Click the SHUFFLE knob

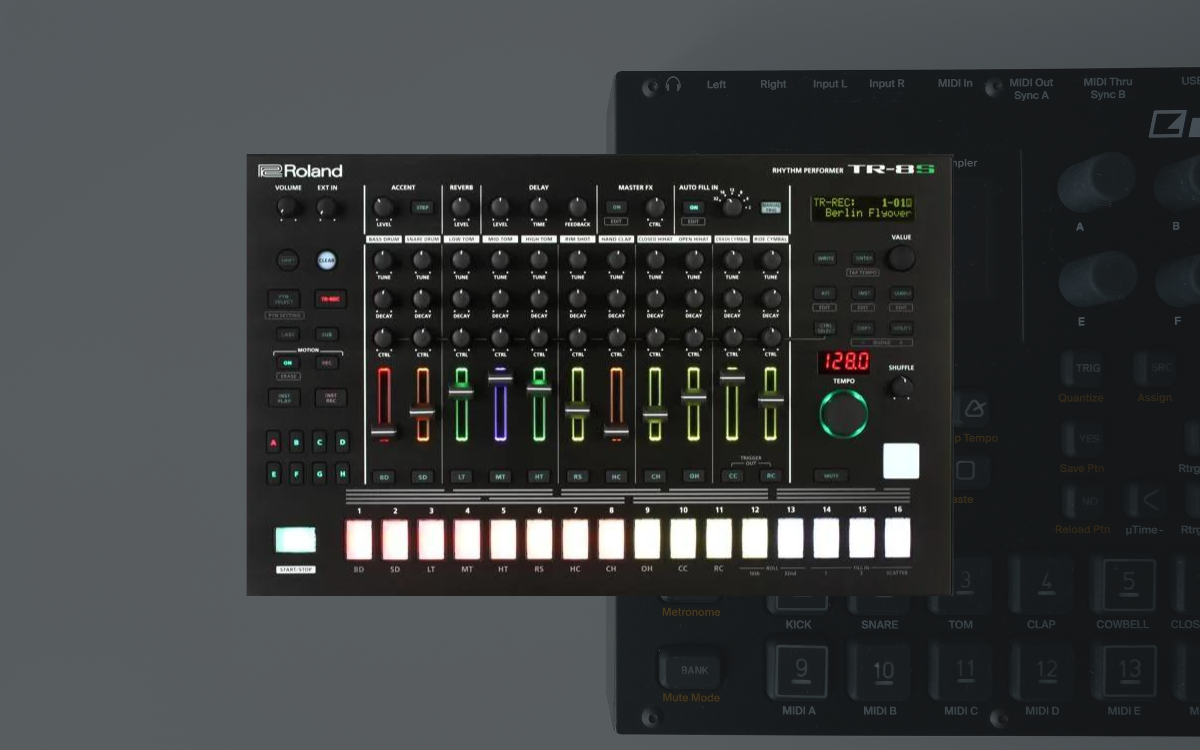(x=901, y=385)
